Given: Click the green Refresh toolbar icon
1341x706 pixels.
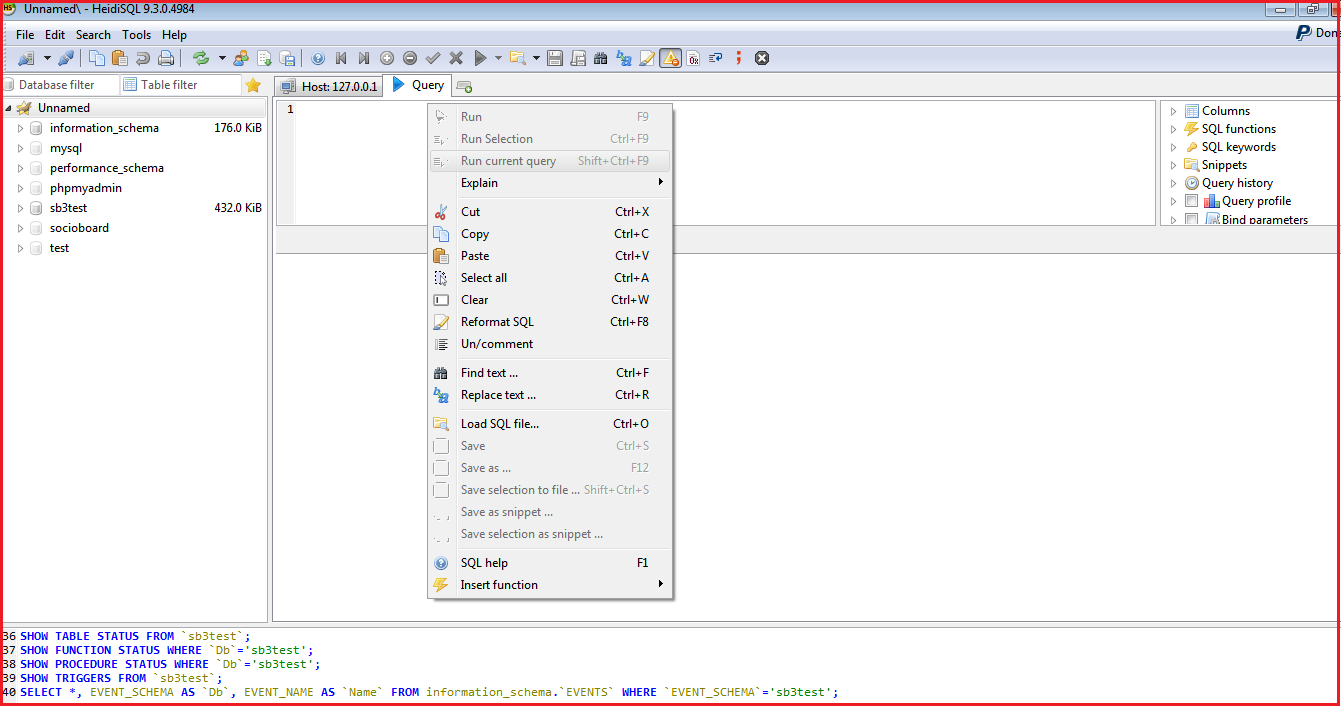Looking at the screenshot, I should point(201,58).
